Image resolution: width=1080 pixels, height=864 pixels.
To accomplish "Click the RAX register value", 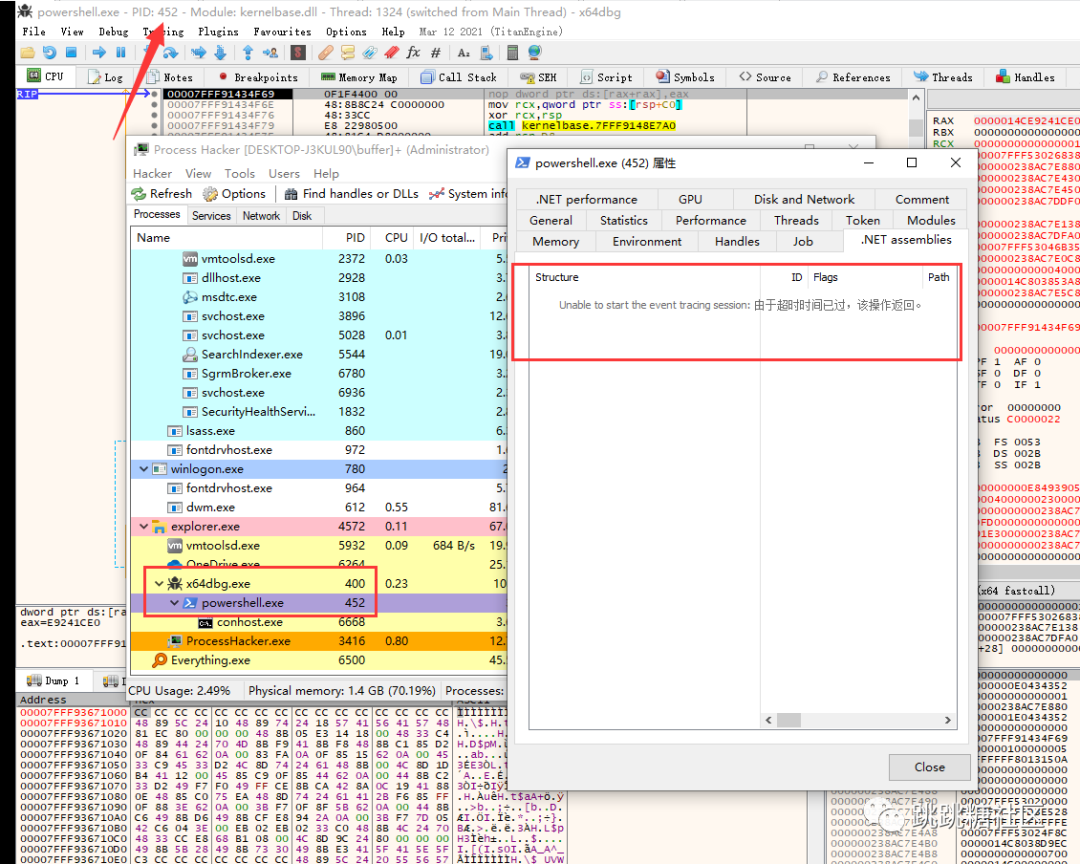I will (x=1026, y=121).
